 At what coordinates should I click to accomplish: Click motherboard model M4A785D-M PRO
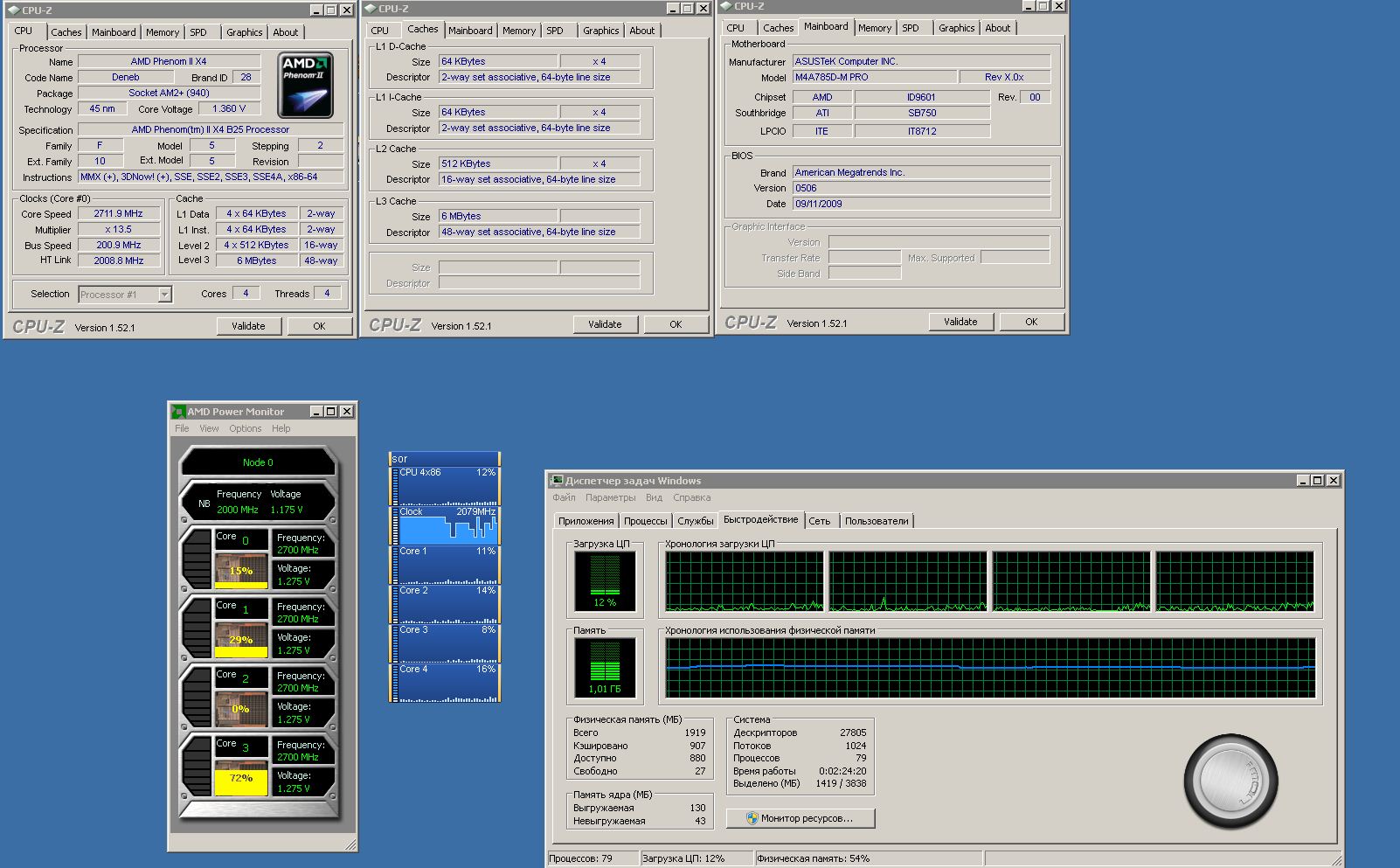tap(874, 77)
